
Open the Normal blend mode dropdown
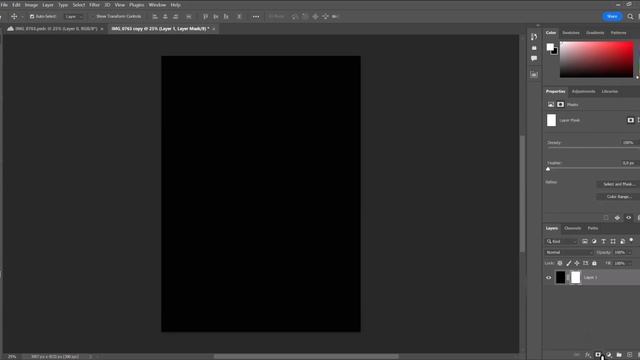tap(569, 252)
